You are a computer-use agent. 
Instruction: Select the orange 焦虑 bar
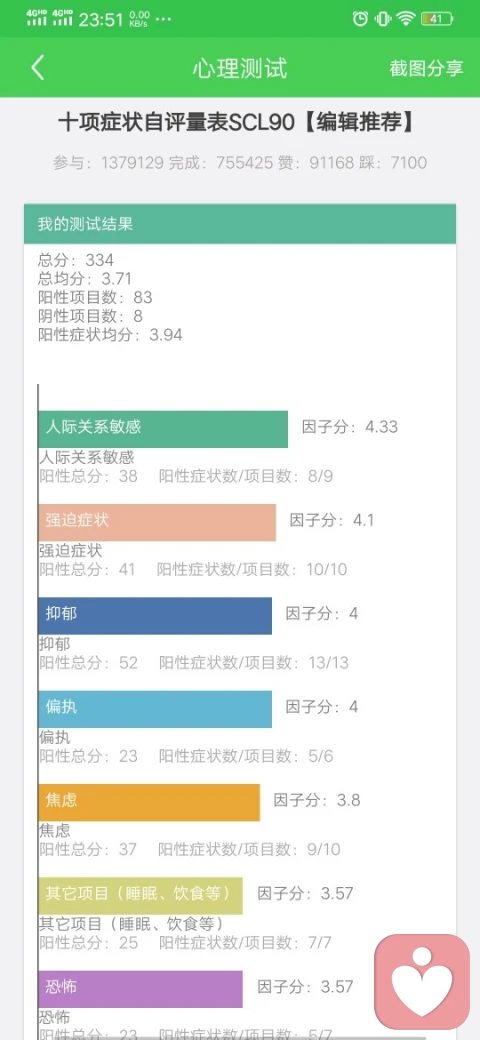149,802
